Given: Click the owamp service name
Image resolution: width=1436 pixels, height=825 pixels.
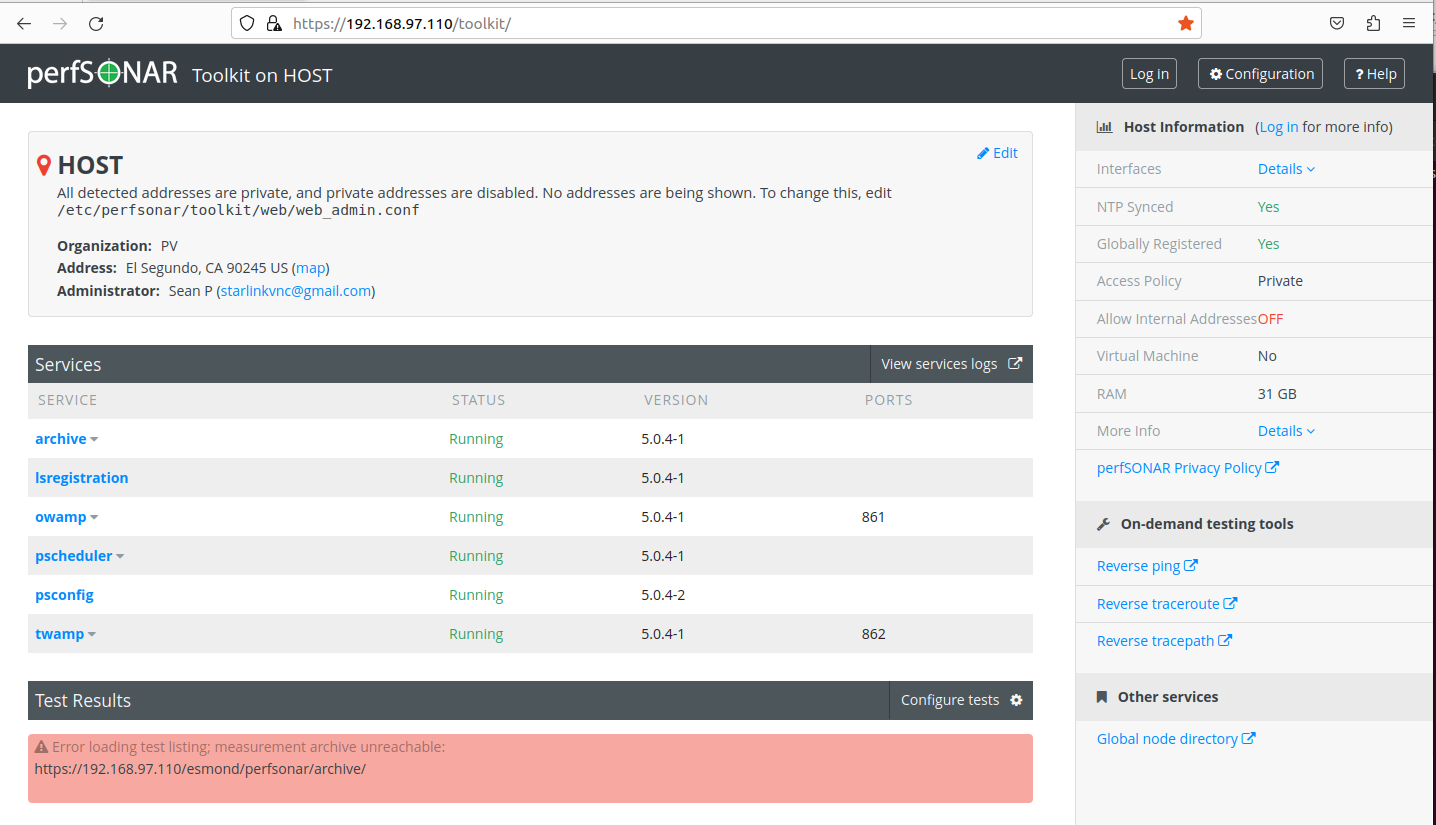Looking at the screenshot, I should pos(61,517).
